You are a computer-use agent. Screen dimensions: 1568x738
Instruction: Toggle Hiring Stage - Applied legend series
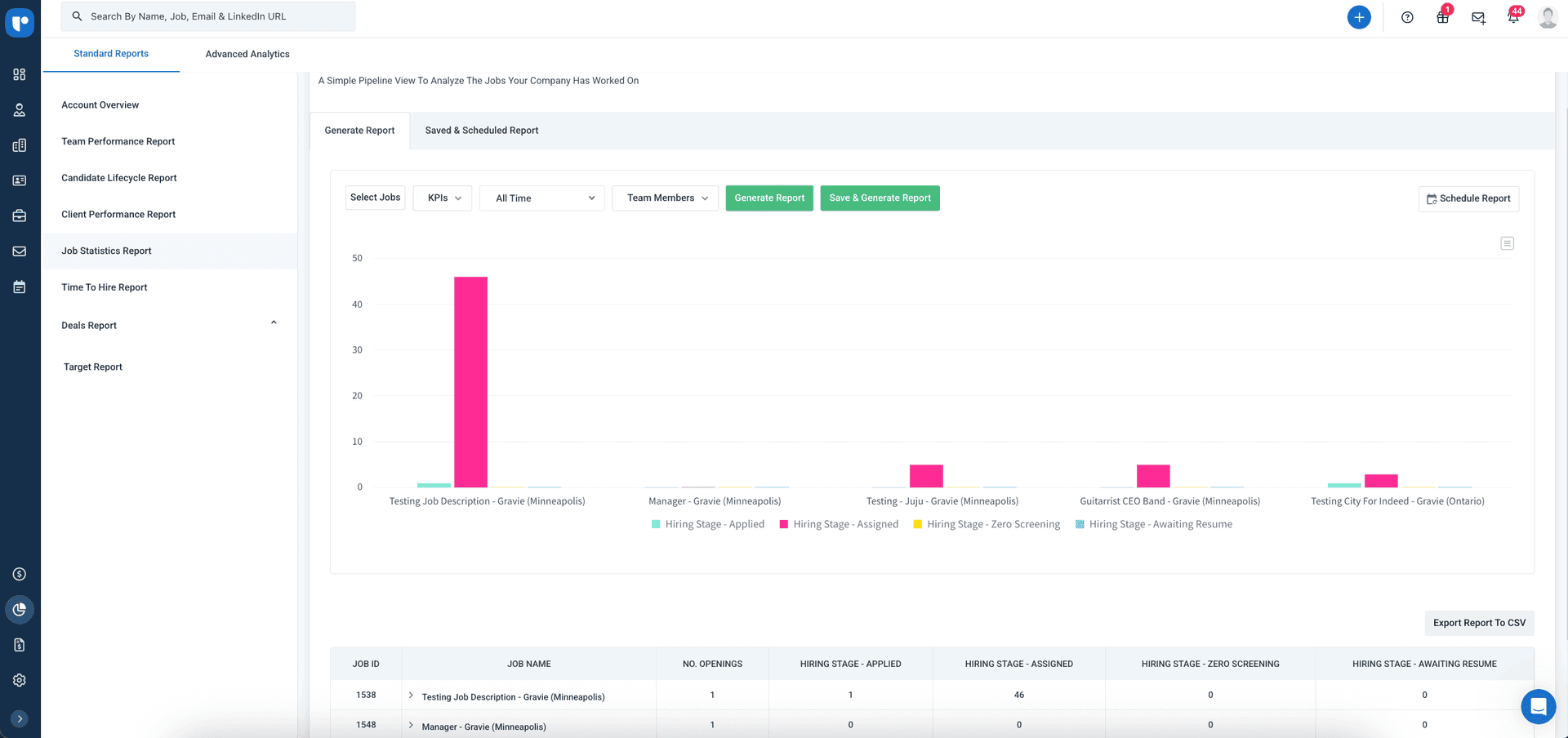(x=707, y=524)
